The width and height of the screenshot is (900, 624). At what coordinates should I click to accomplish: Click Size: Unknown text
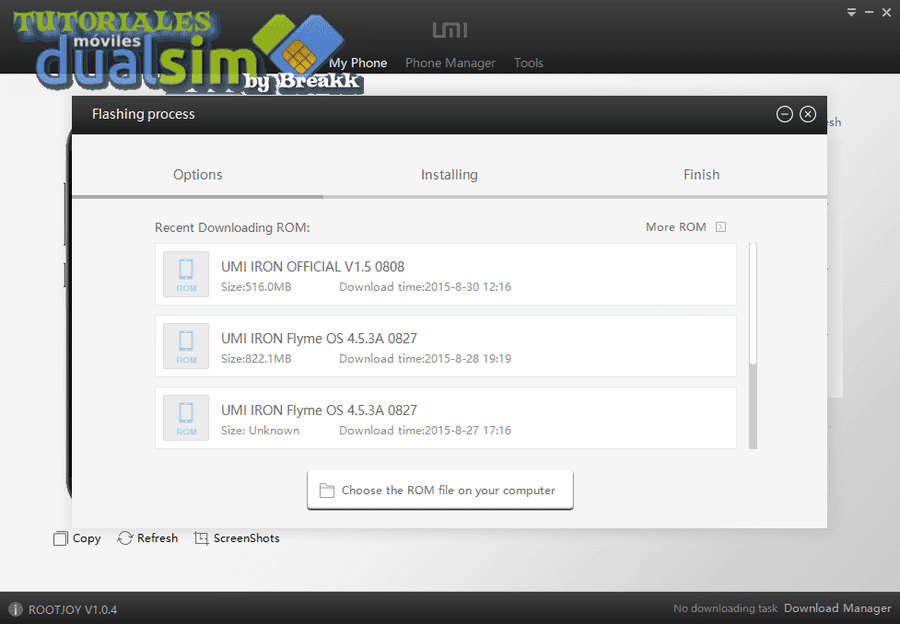tap(260, 431)
